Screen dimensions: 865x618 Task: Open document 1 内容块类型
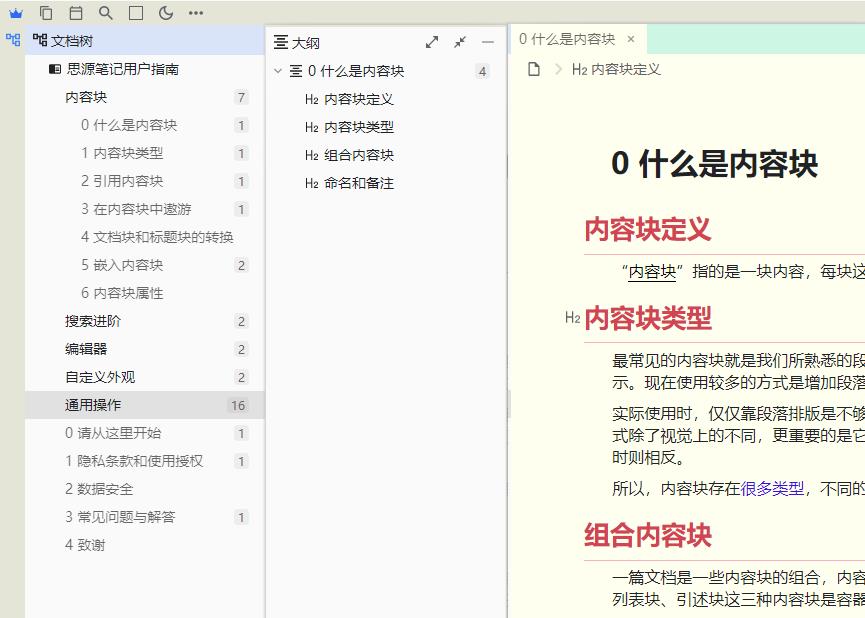(122, 153)
